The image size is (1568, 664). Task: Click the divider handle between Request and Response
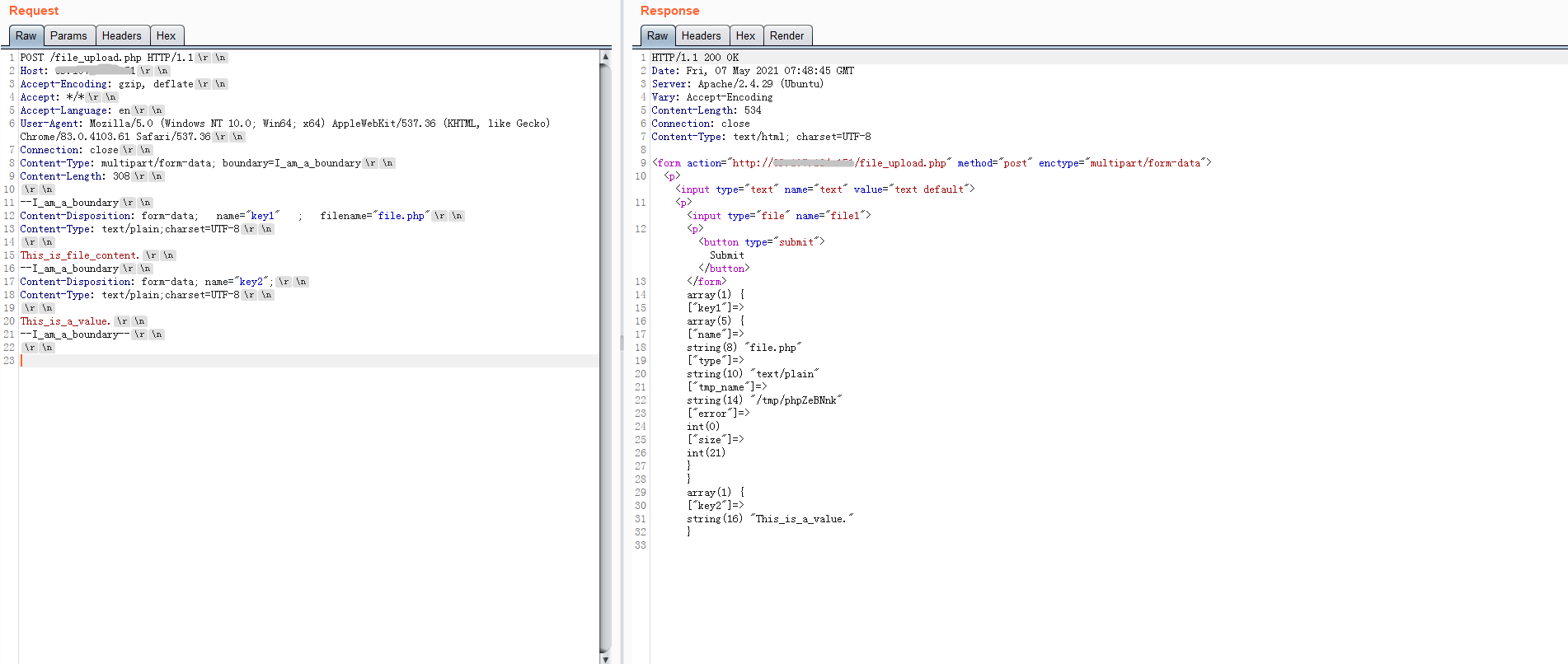click(622, 343)
